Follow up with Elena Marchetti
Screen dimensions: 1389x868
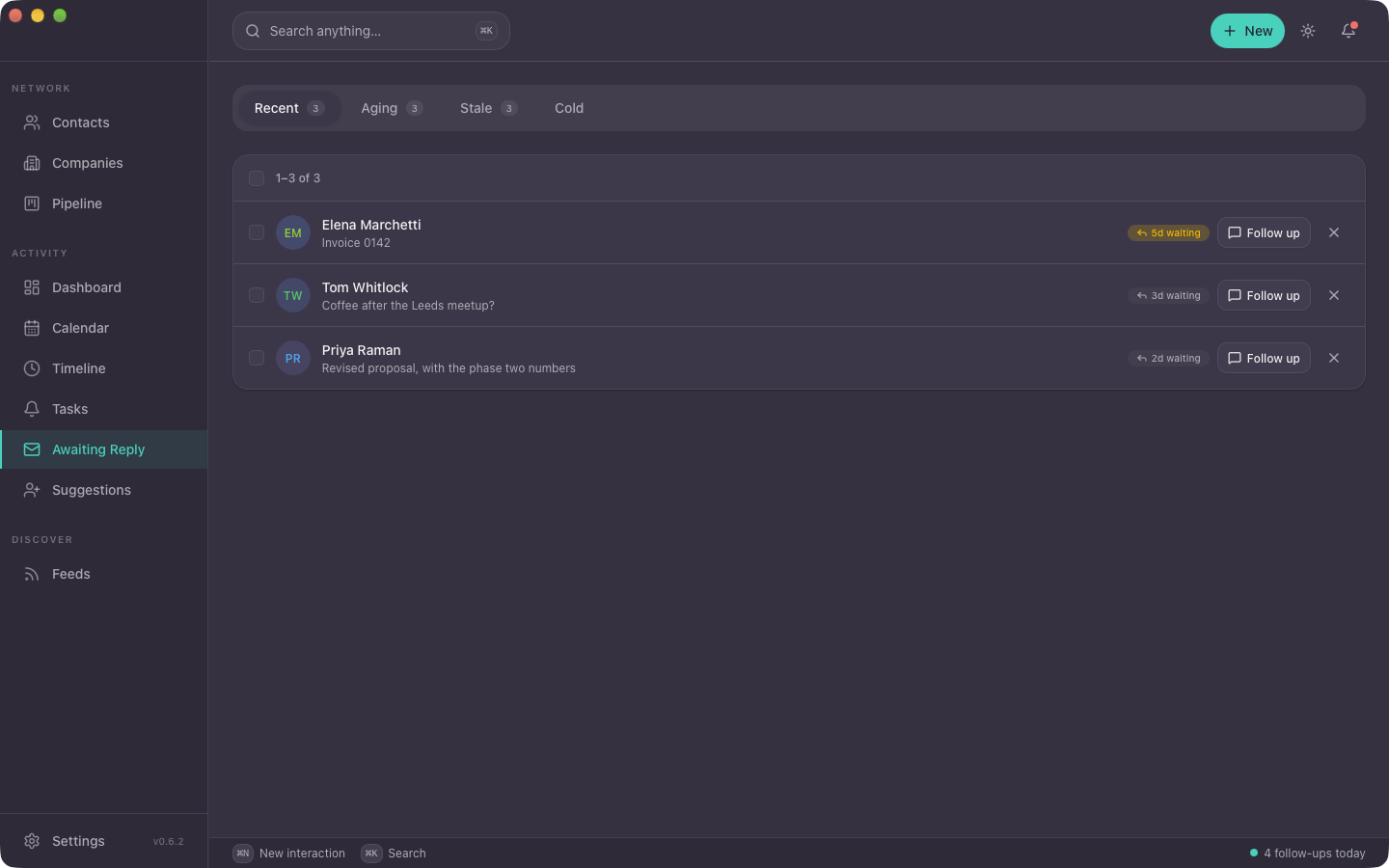click(1264, 232)
